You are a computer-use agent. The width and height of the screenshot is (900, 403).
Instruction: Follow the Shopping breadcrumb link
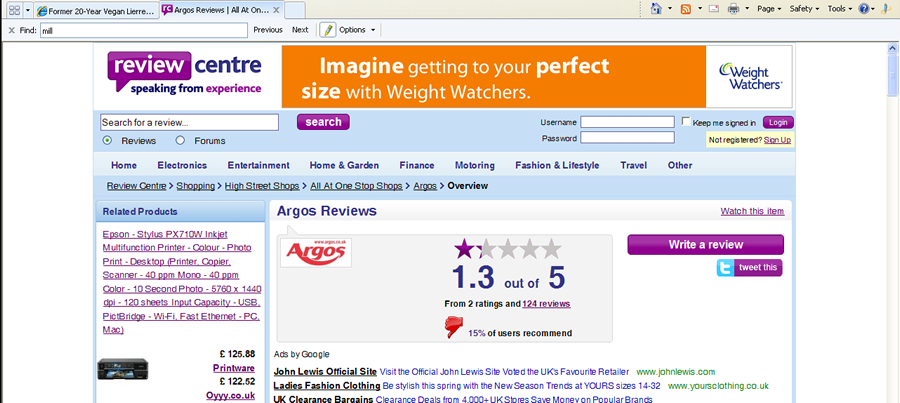pyautogui.click(x=196, y=186)
